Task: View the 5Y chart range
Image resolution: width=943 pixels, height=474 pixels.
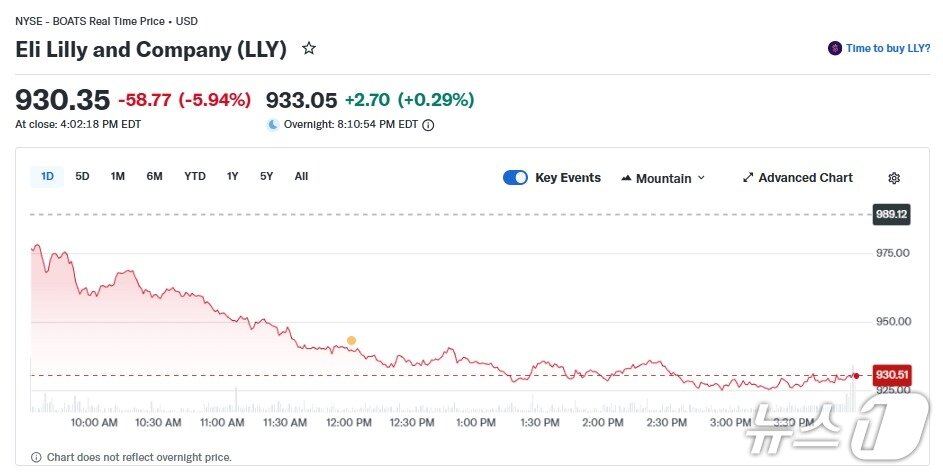Action: [x=266, y=177]
